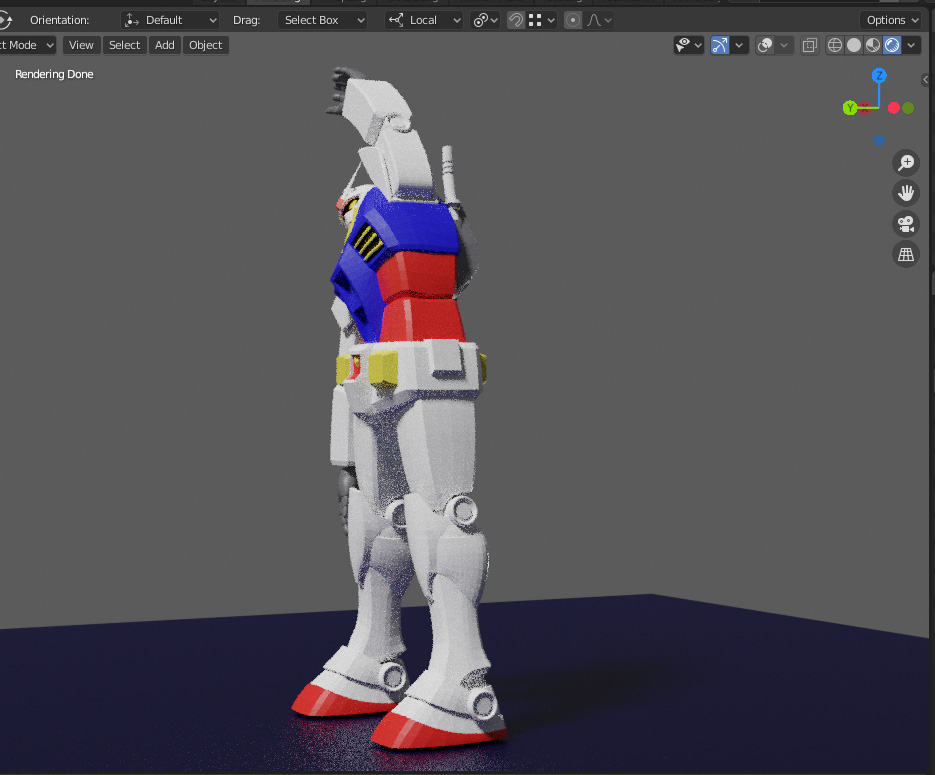The height and width of the screenshot is (775, 935).
Task: Open the Object menu
Action: [206, 45]
